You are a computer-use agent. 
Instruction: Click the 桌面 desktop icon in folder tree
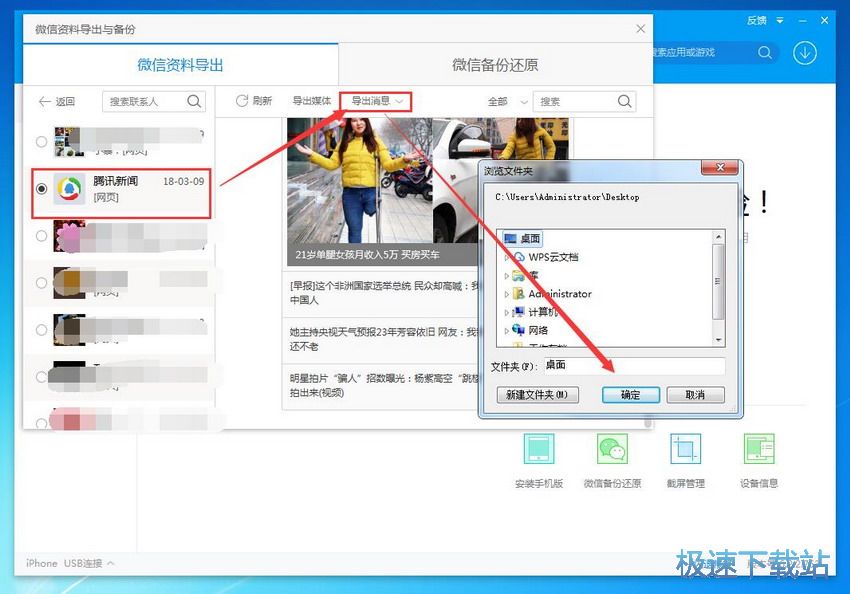pyautogui.click(x=510, y=238)
